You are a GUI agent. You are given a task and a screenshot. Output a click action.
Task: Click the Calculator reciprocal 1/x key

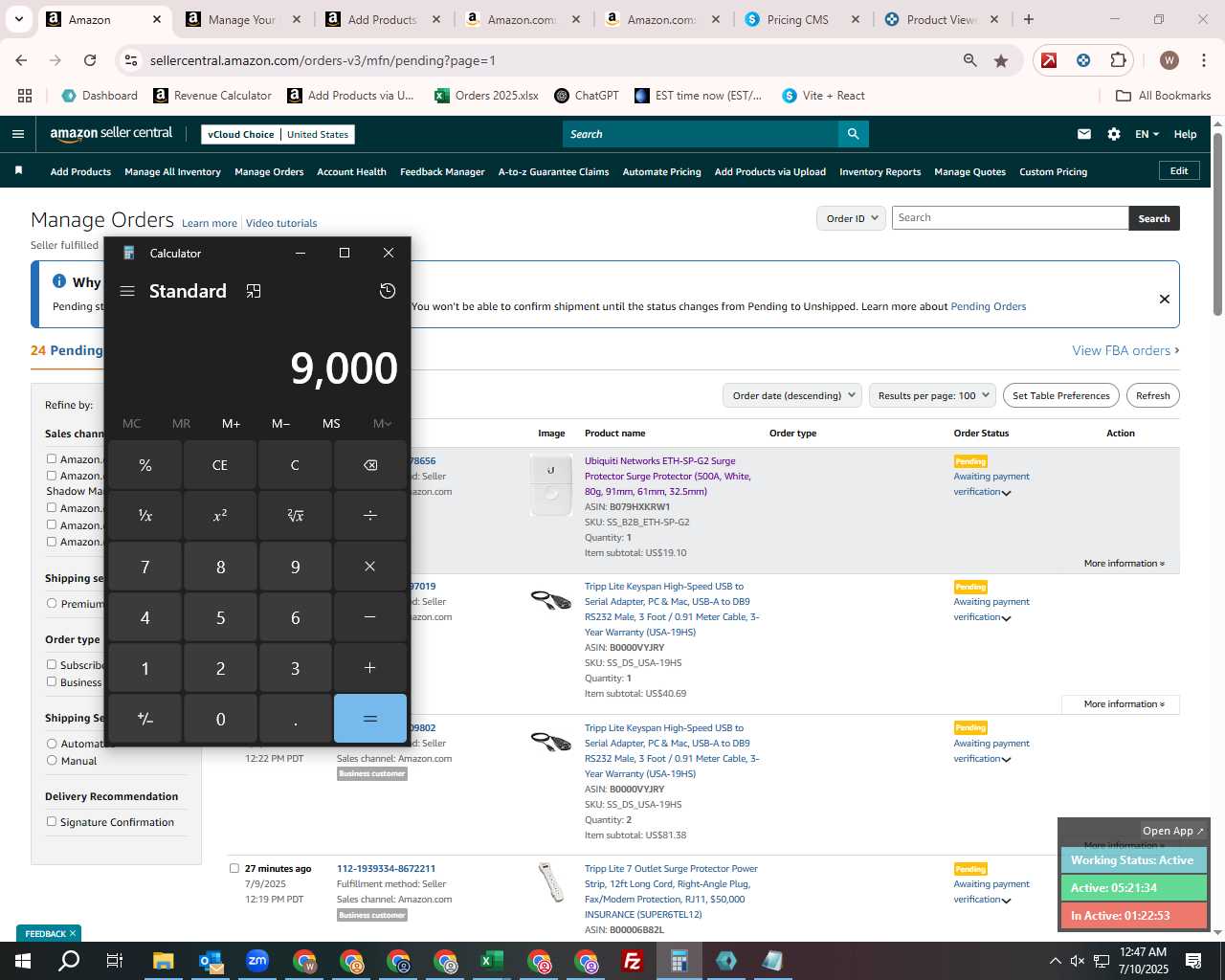pyautogui.click(x=145, y=515)
